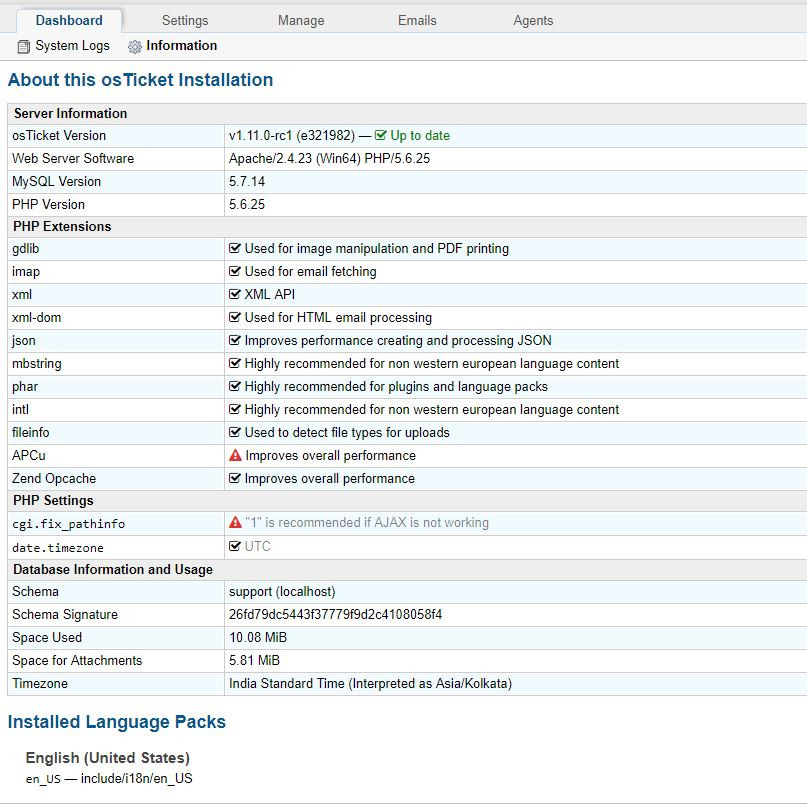Screen dimensions: 807x804
Task: Click 'Improves performance creating and processing JSON'
Action: [x=398, y=341]
